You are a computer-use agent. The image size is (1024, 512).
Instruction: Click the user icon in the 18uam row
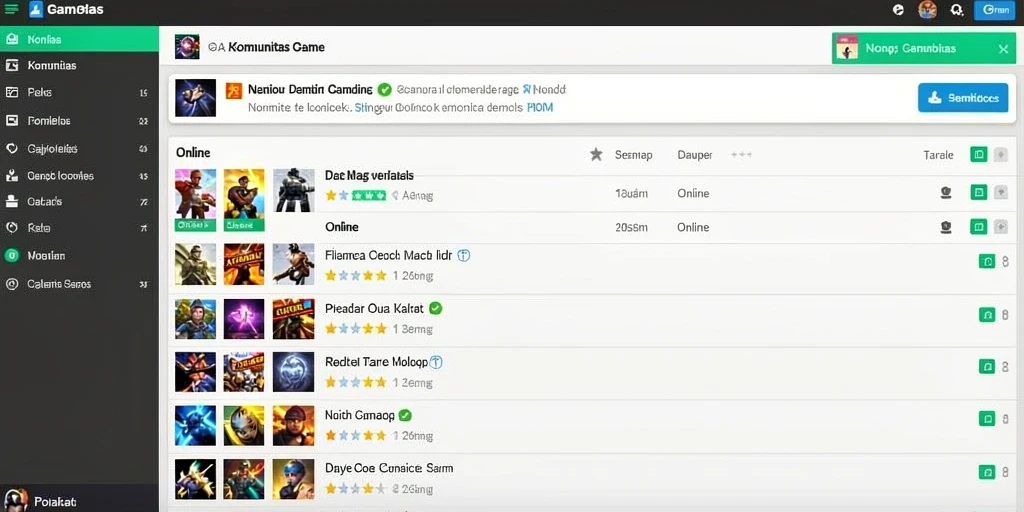[x=945, y=193]
